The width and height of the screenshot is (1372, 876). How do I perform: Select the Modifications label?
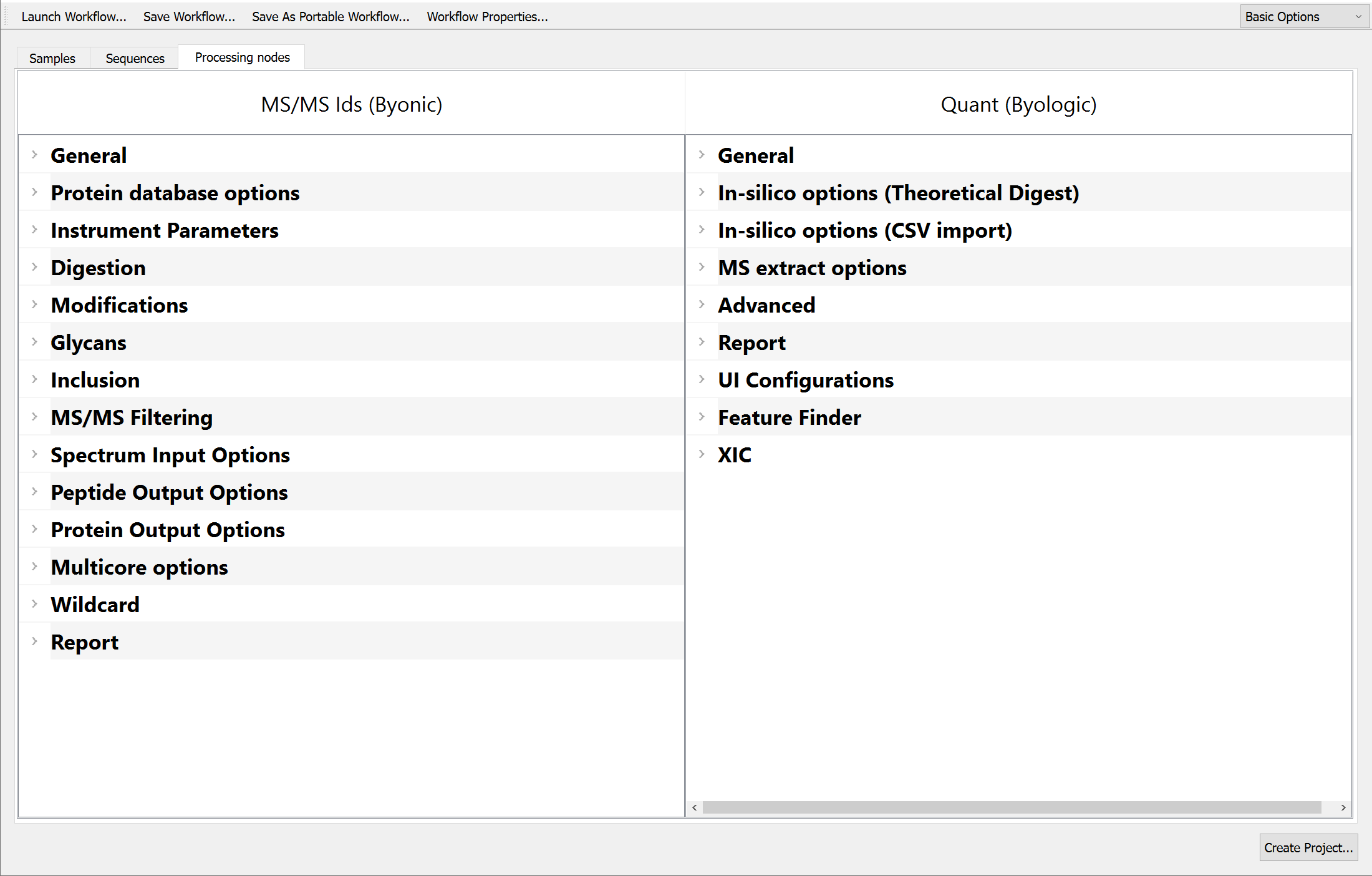tap(120, 305)
